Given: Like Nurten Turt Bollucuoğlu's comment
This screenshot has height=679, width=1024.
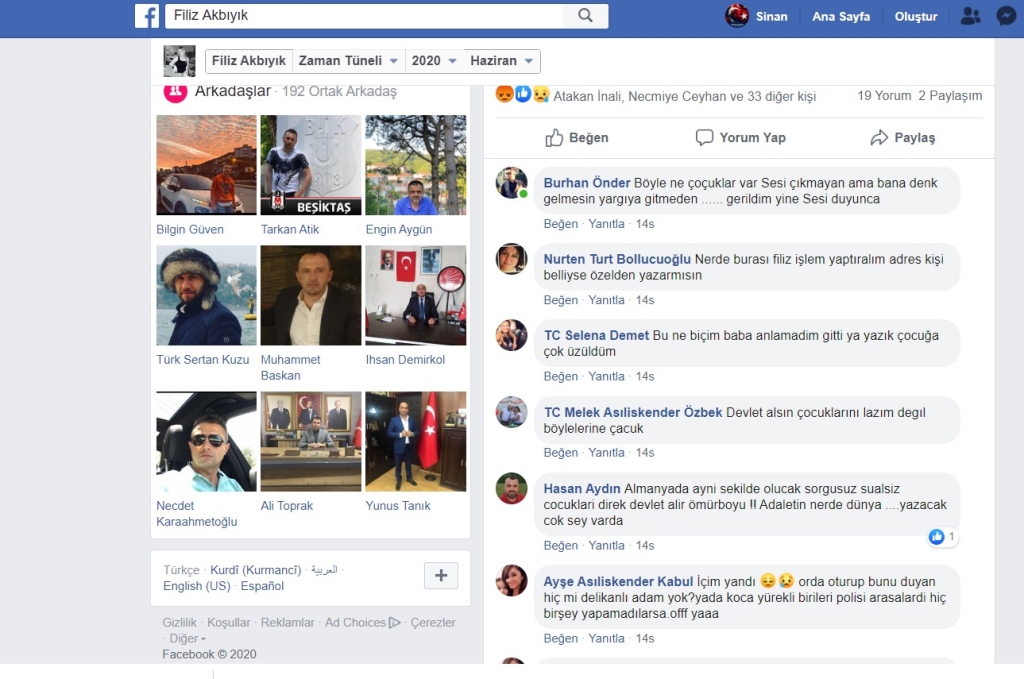Looking at the screenshot, I should 560,300.
